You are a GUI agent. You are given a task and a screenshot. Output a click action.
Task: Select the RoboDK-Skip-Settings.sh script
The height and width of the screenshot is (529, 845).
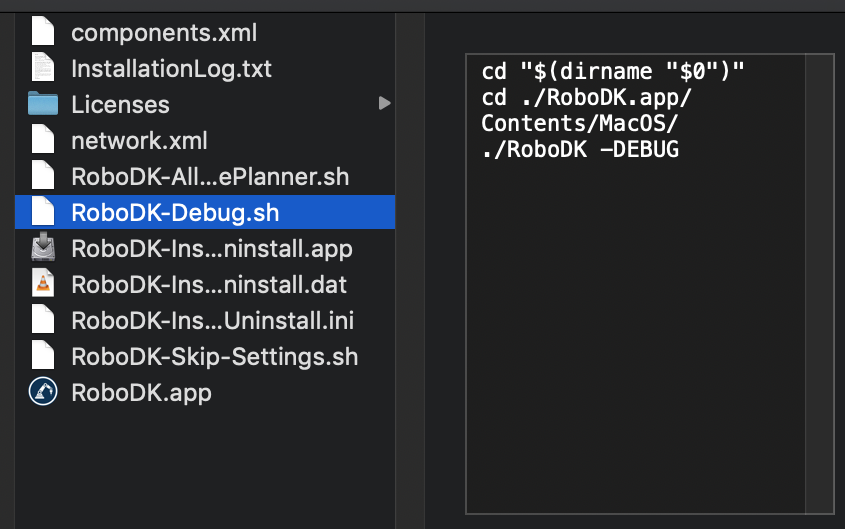point(214,356)
